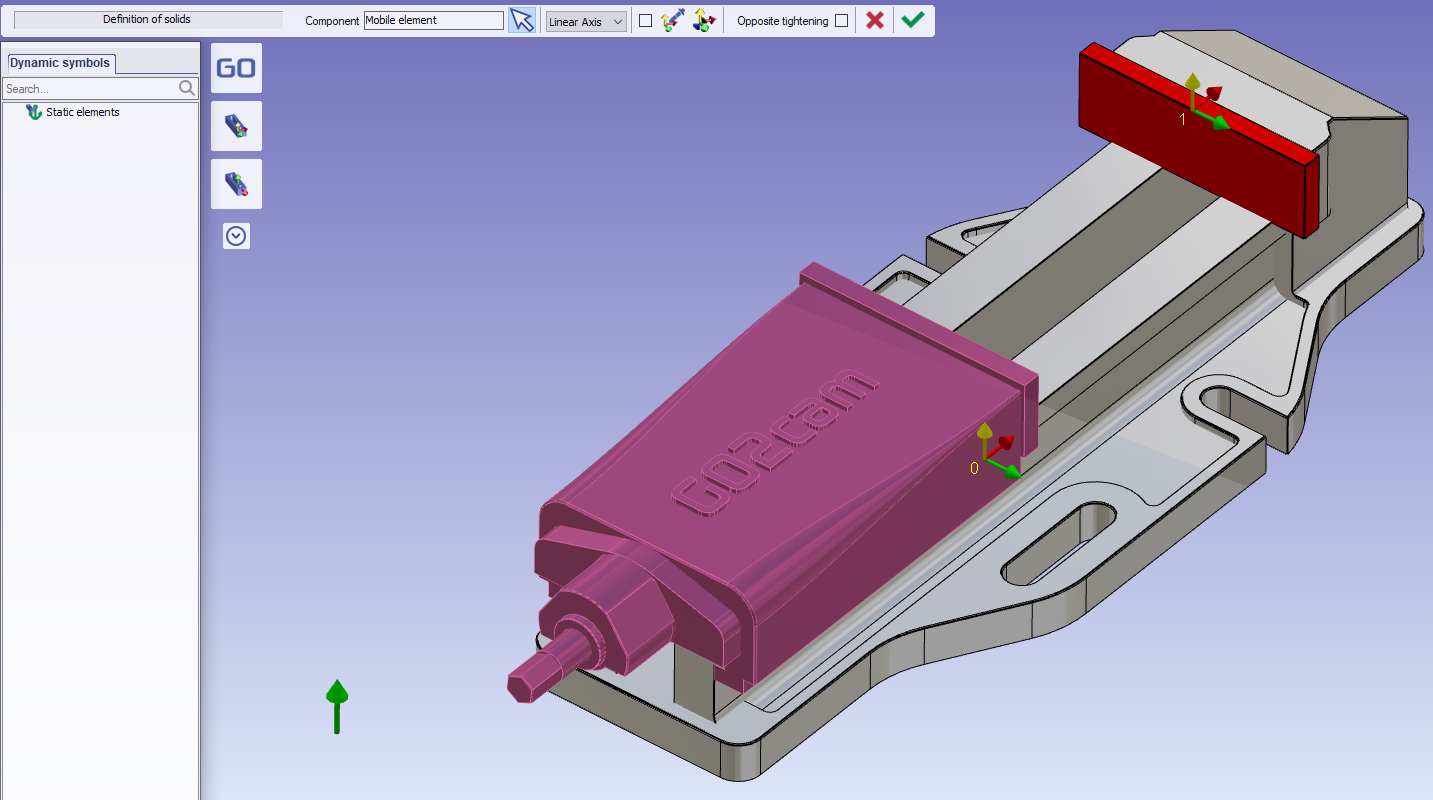Switch to the Dynamic symbols tab
Screen dimensions: 1433x800
60,63
